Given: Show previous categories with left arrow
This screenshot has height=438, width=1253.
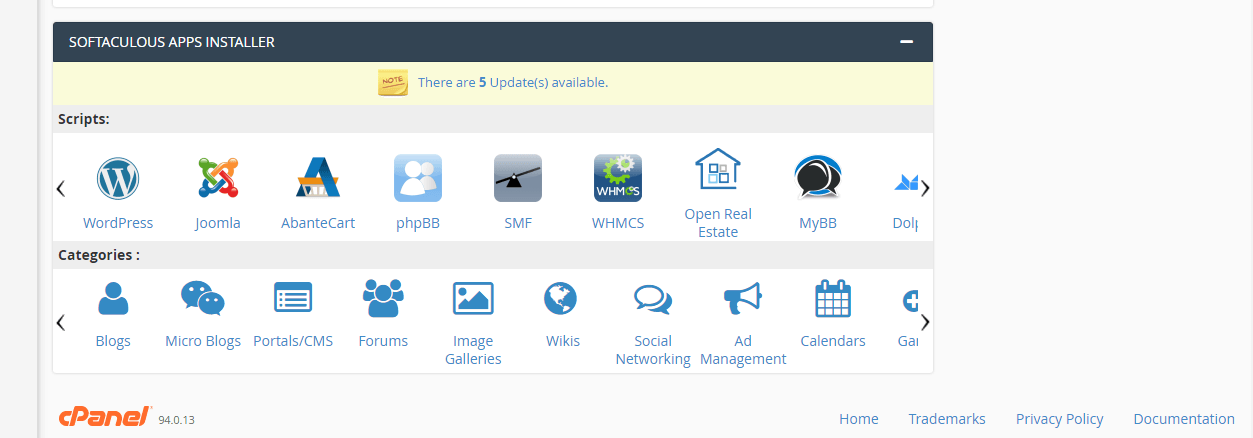Looking at the screenshot, I should pos(61,322).
